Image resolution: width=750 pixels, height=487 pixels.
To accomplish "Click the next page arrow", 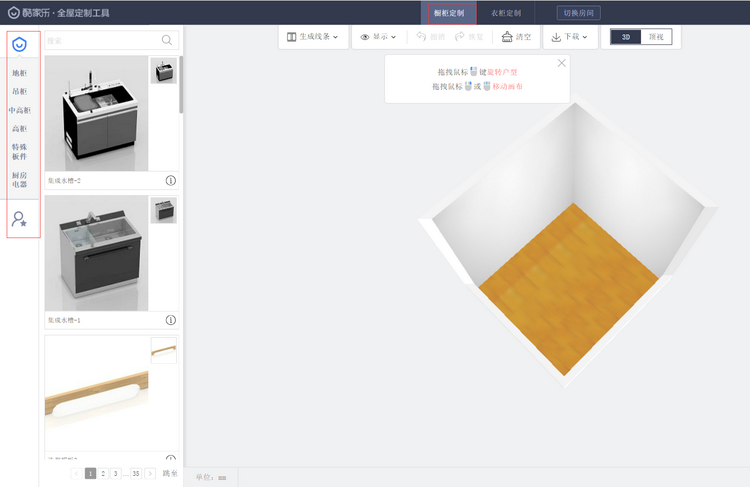I will tap(150, 474).
